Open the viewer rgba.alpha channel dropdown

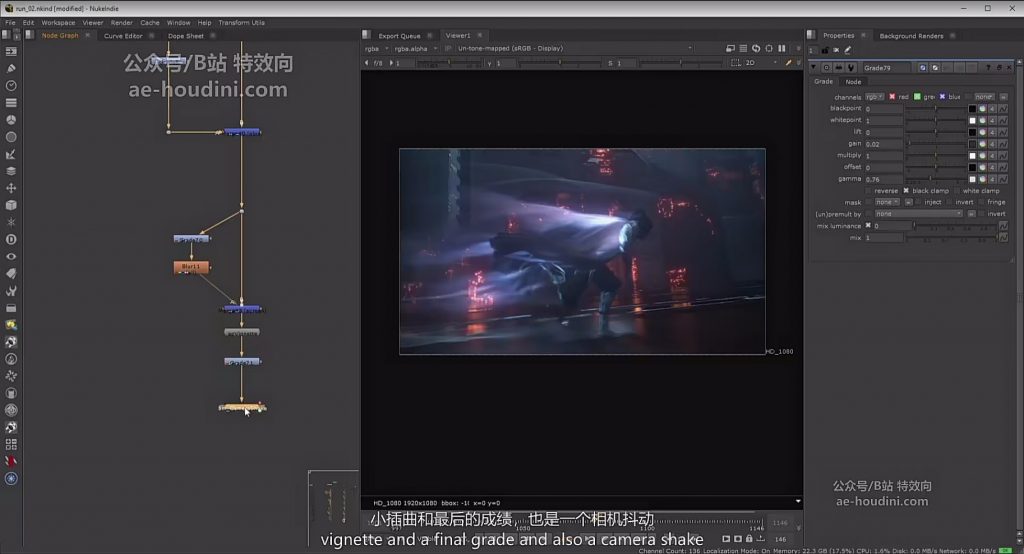click(x=415, y=48)
